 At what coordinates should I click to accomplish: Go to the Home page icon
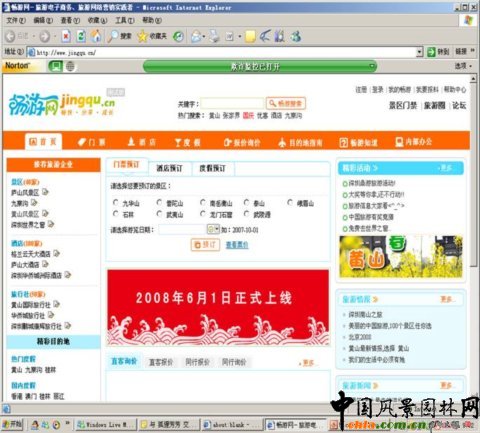[x=96, y=36]
